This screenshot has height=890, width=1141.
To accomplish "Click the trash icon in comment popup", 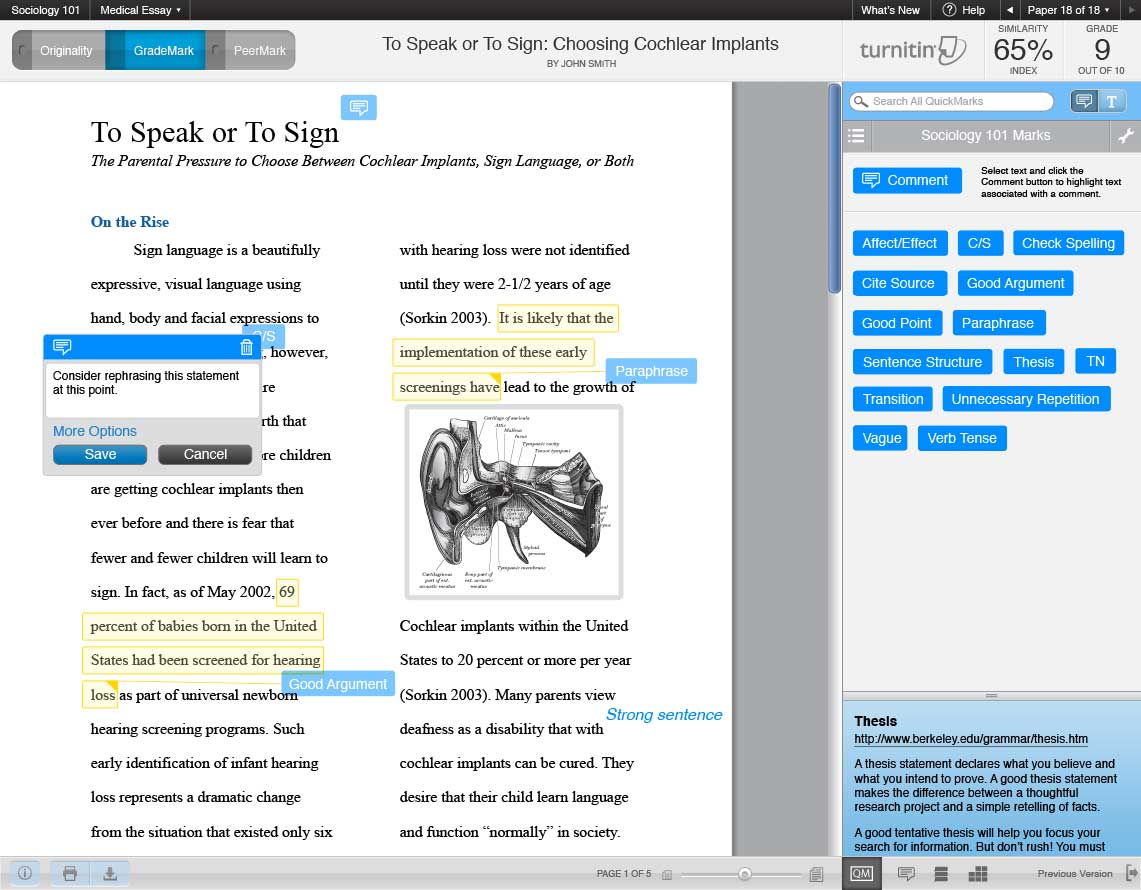I will (x=247, y=347).
